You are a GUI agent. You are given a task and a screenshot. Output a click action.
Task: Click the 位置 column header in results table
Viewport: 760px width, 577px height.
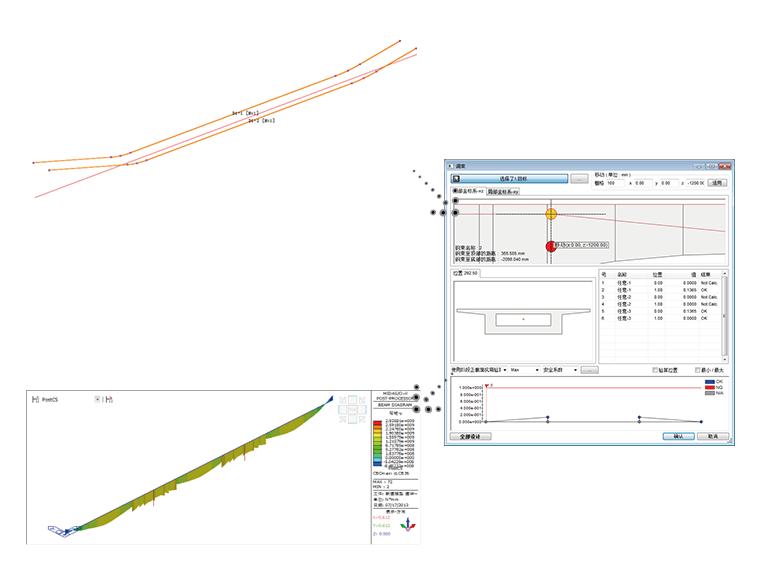[x=657, y=274]
